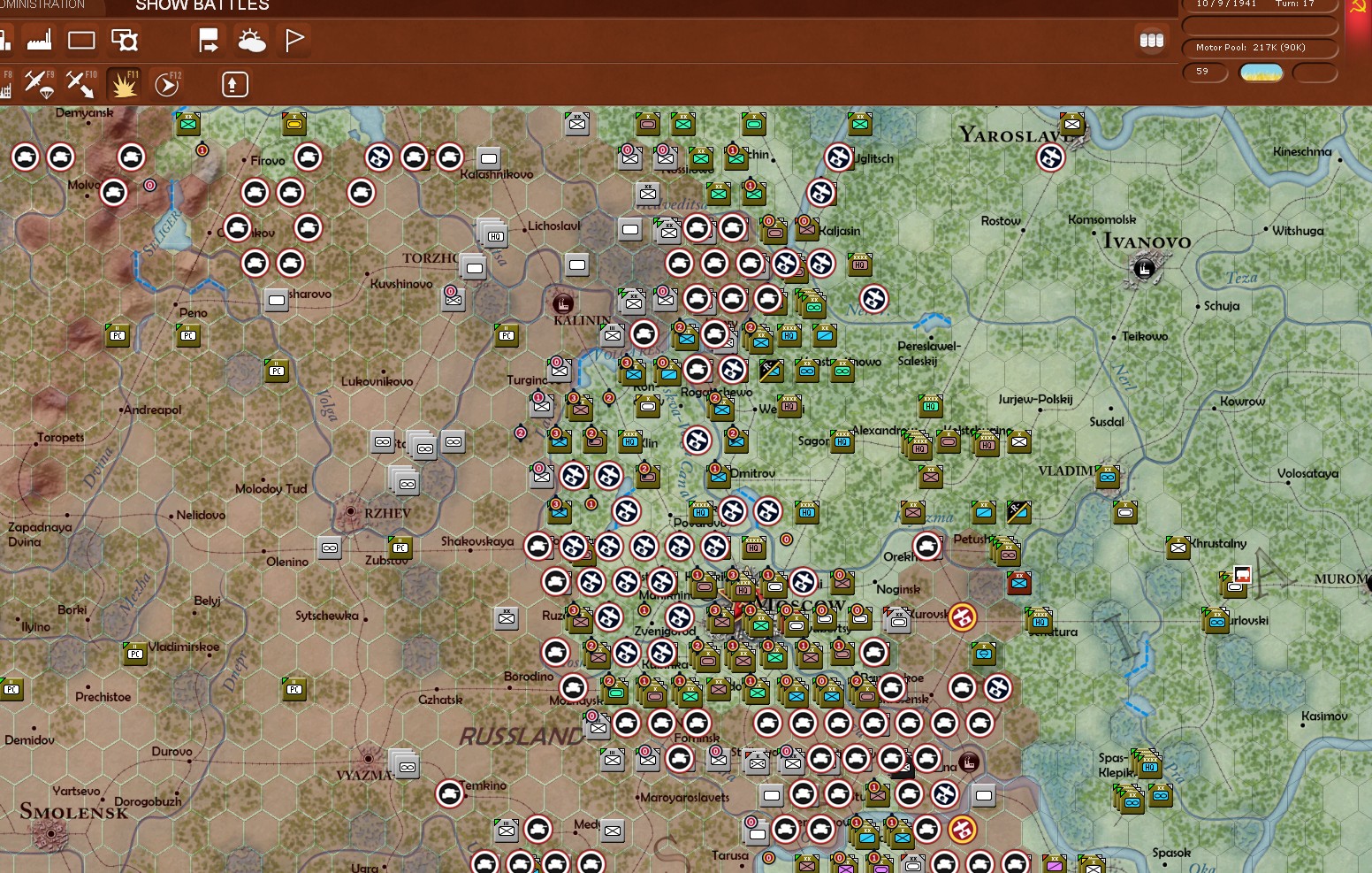Click the date 10/9/1941 display
The width and height of the screenshot is (1372, 873).
point(1226,4)
